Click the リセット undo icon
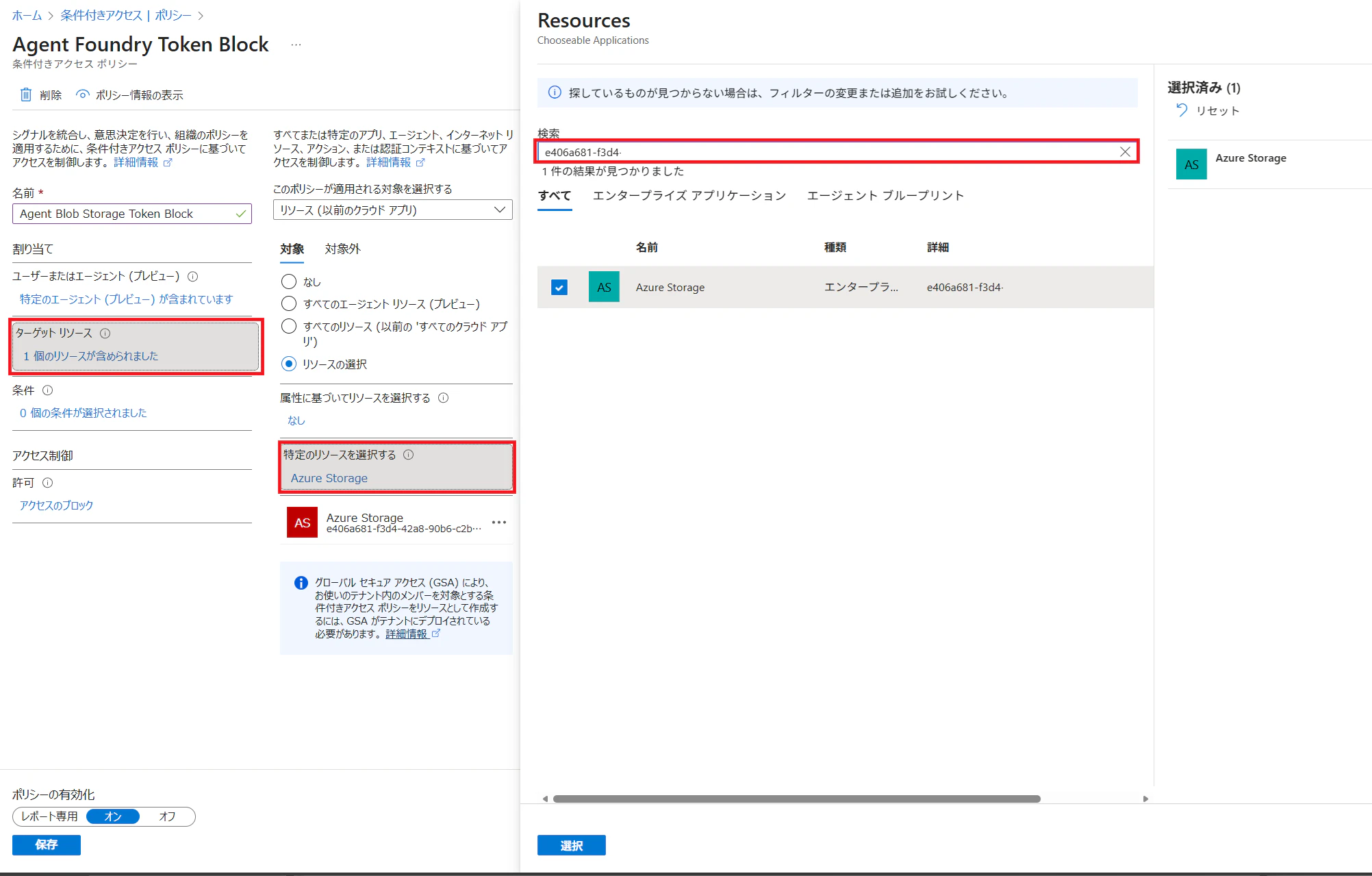This screenshot has width=1372, height=876. tap(1182, 110)
